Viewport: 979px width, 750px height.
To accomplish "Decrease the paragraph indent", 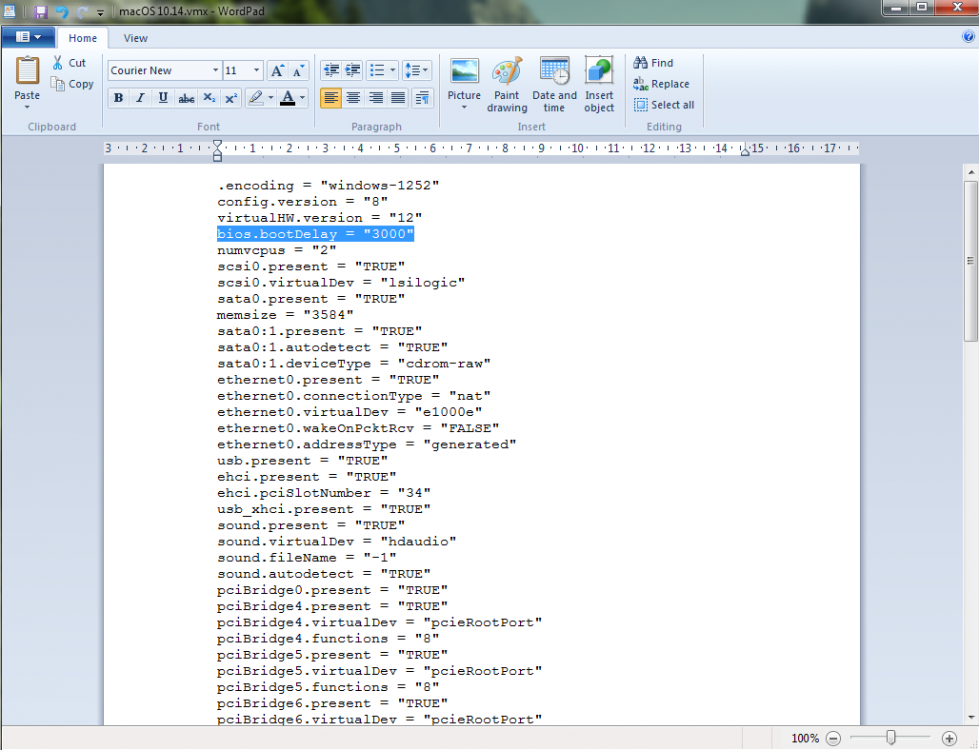I will click(332, 71).
